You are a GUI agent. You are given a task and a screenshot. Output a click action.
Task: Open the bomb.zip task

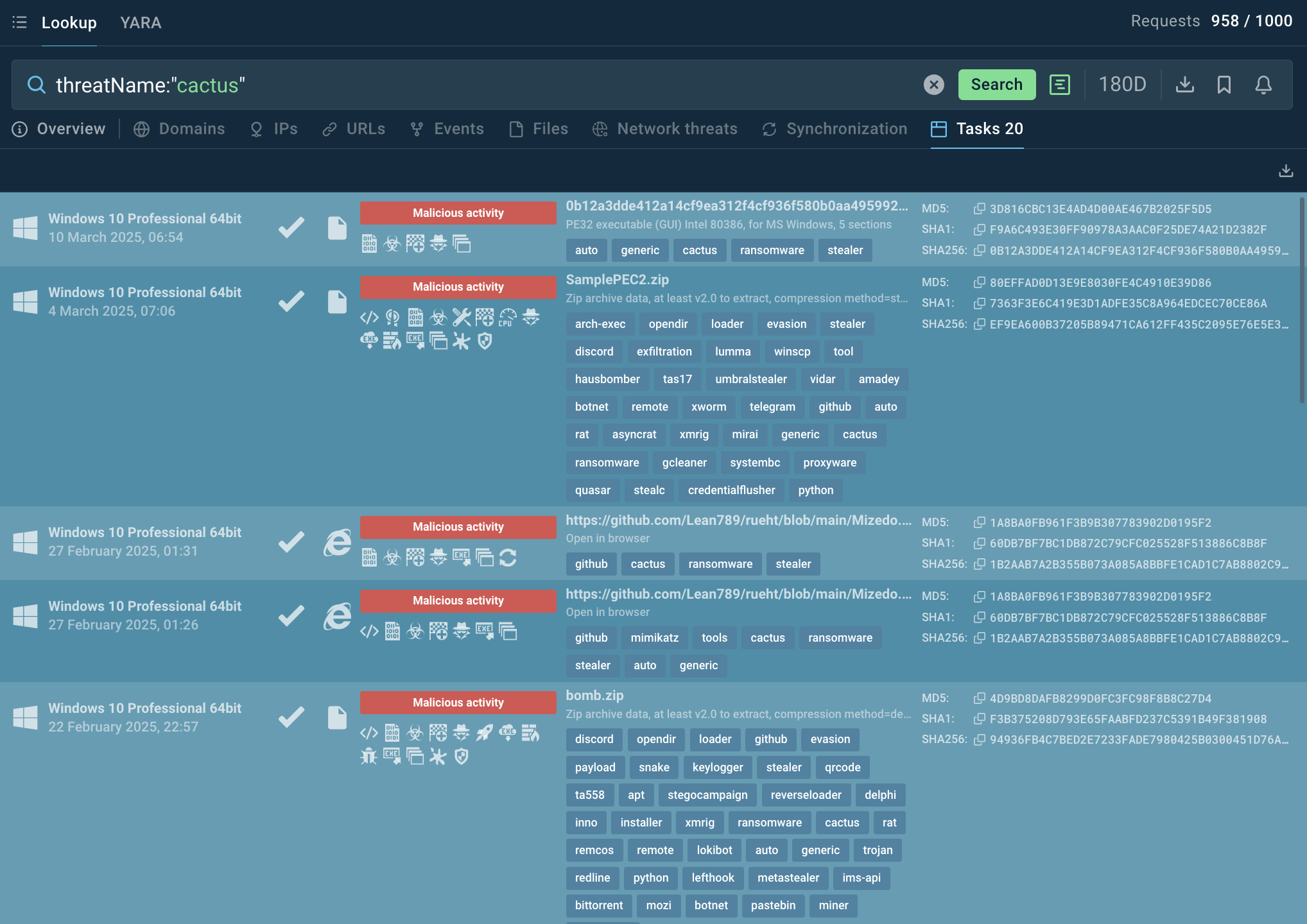(594, 696)
